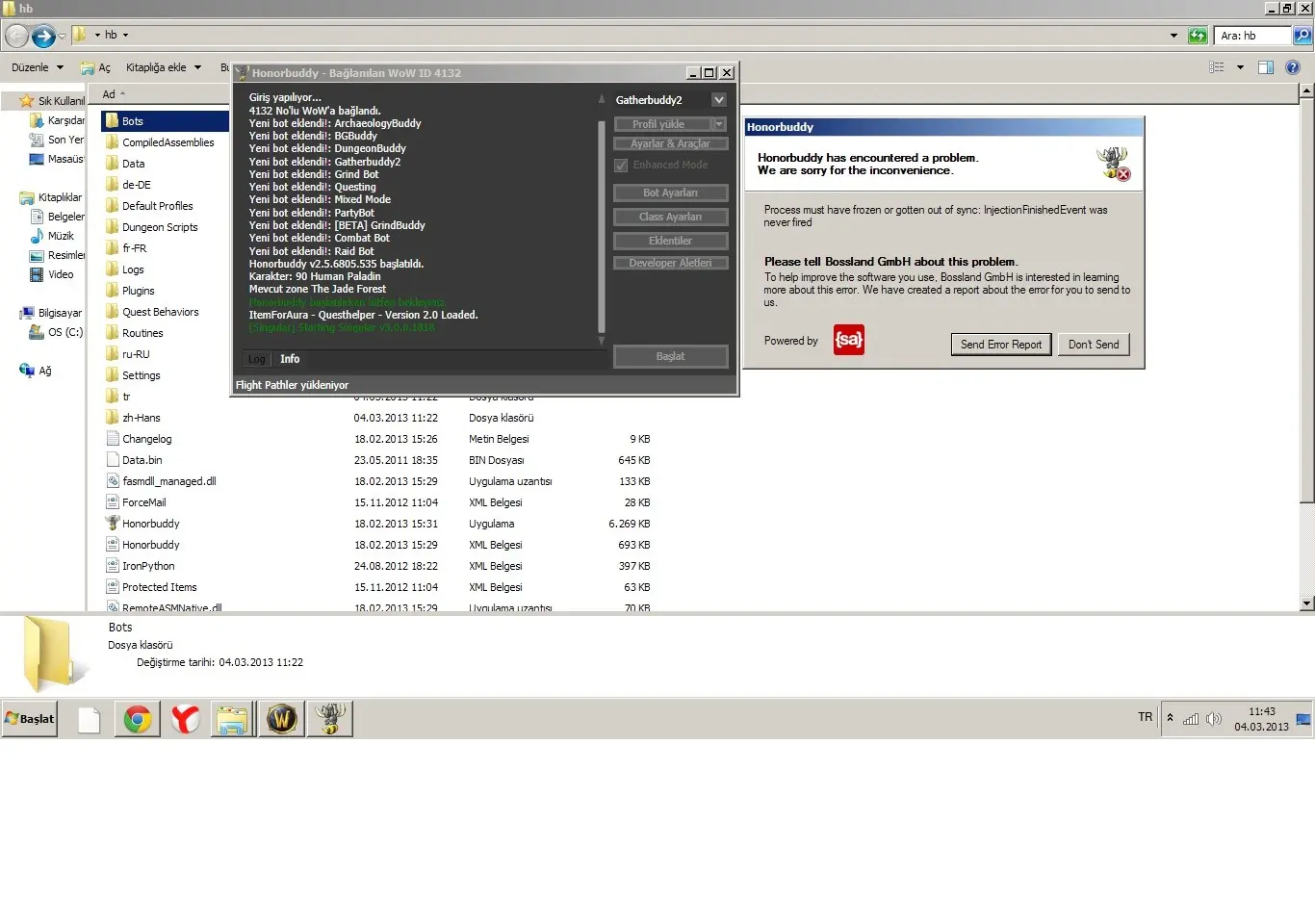Toggle the preview pane icon
The image size is (1315, 924).
point(1266,67)
